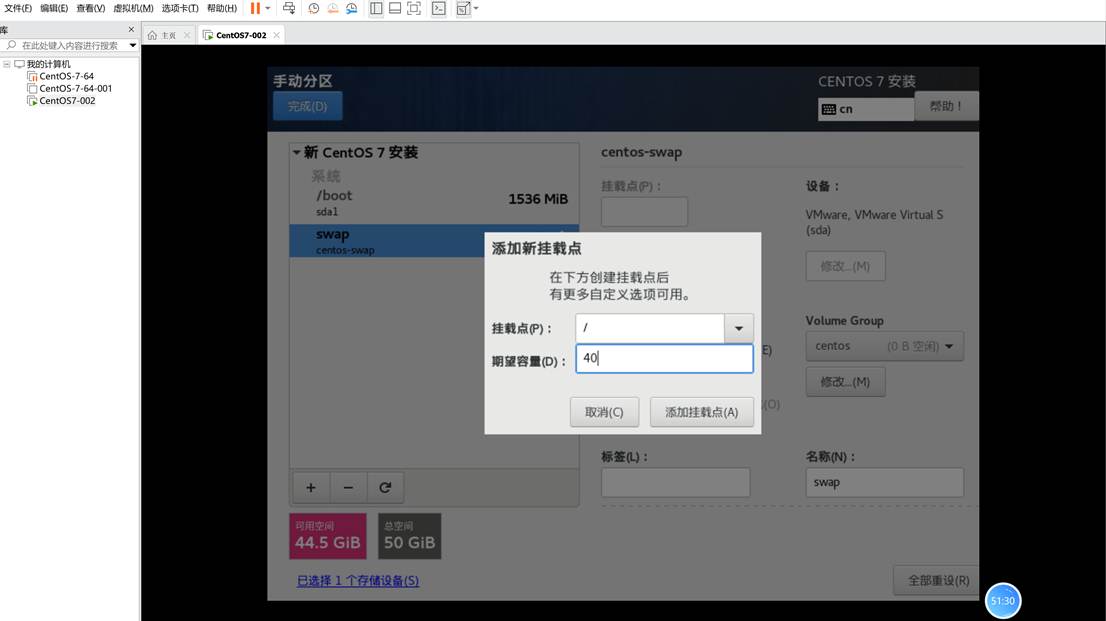This screenshot has height=621, width=1106.
Task: Select the 我的计算机 item in the library
Action: (48, 64)
